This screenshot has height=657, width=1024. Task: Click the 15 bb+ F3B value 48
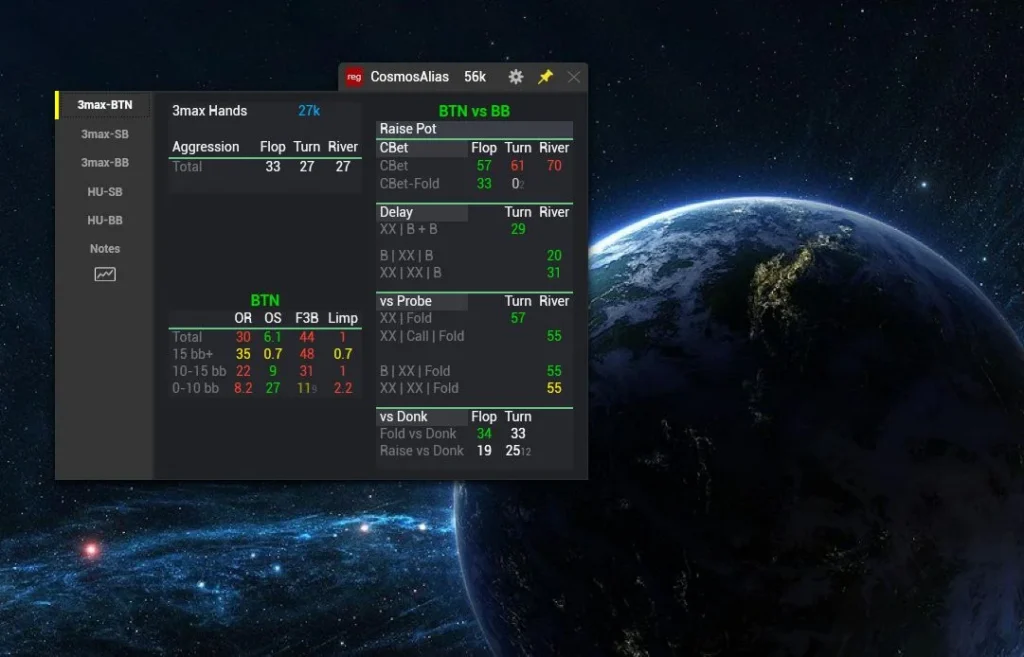coord(306,354)
